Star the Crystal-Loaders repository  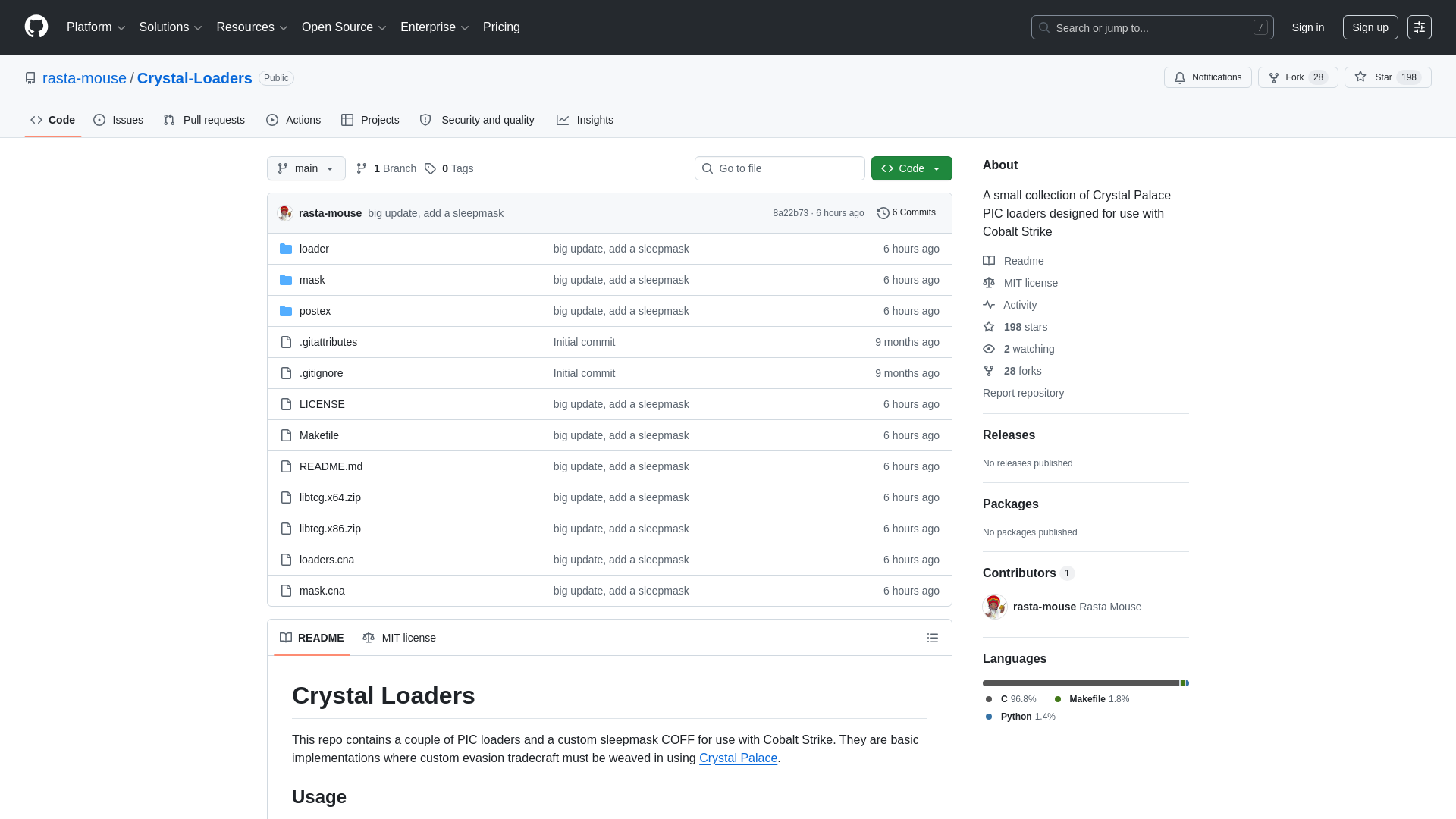[x=1375, y=77]
